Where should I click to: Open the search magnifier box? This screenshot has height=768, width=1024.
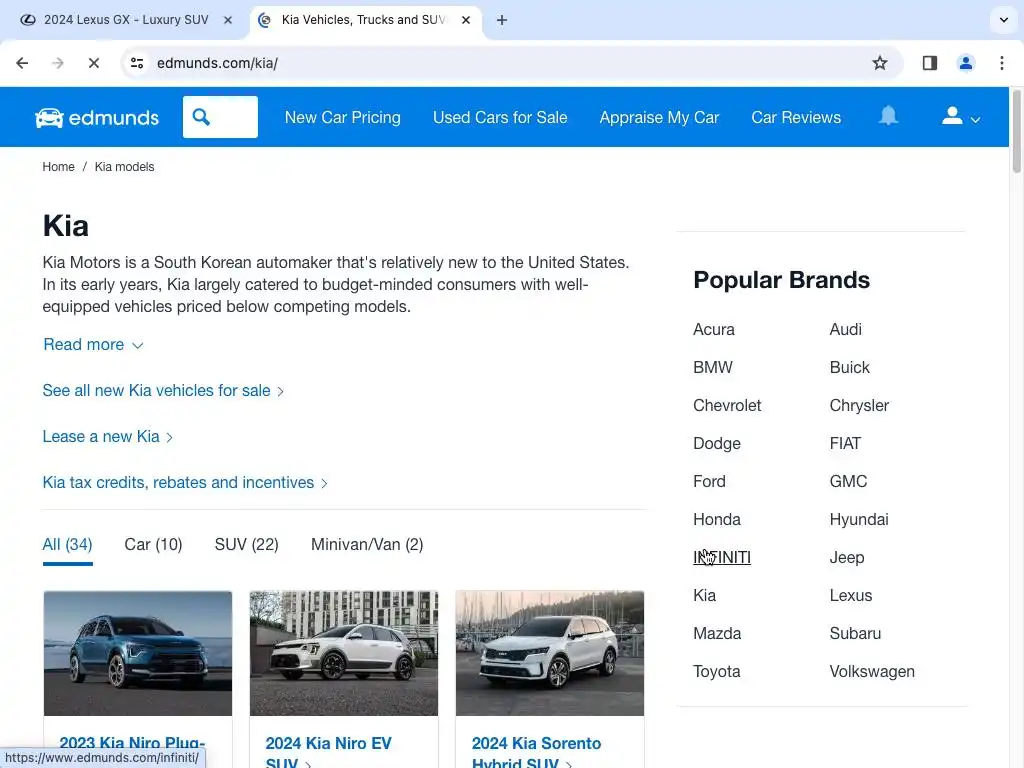tap(220, 117)
